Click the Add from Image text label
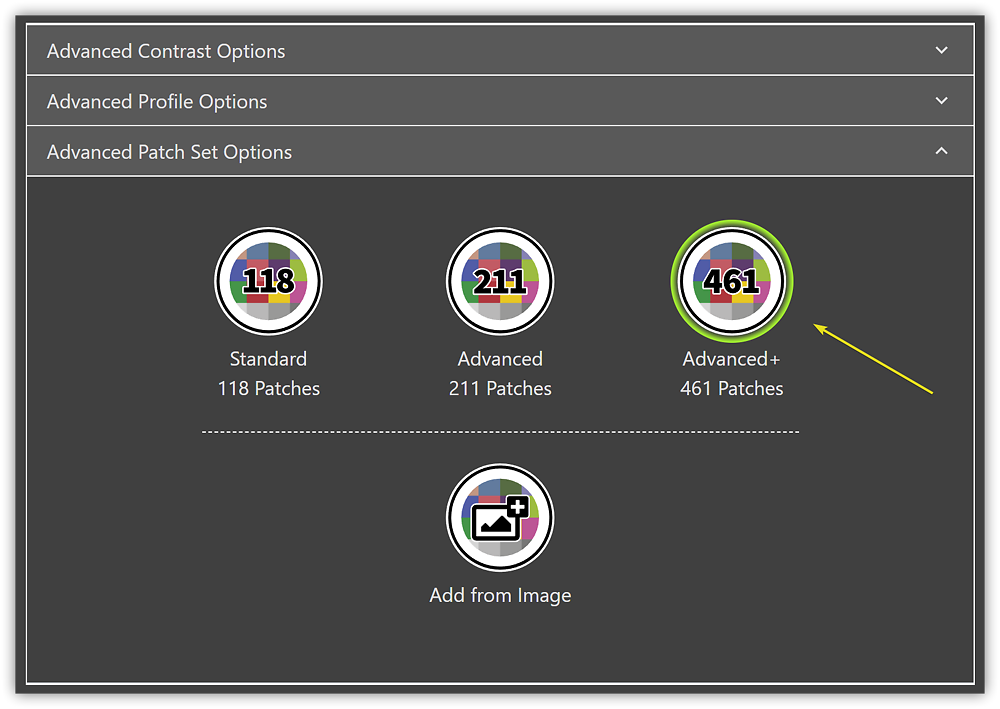This screenshot has width=1000, height=709. tap(500, 594)
